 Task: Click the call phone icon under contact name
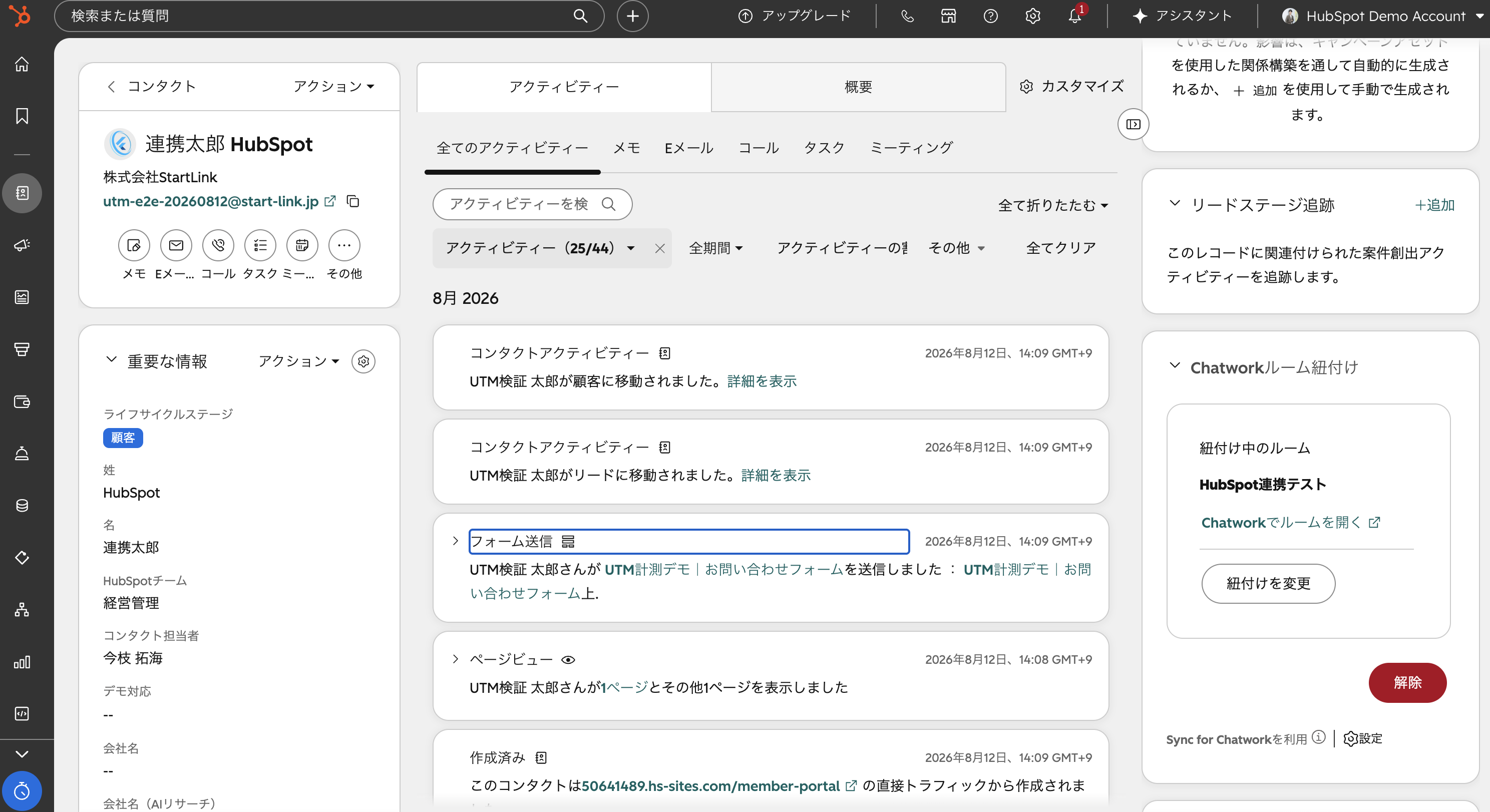tap(218, 245)
